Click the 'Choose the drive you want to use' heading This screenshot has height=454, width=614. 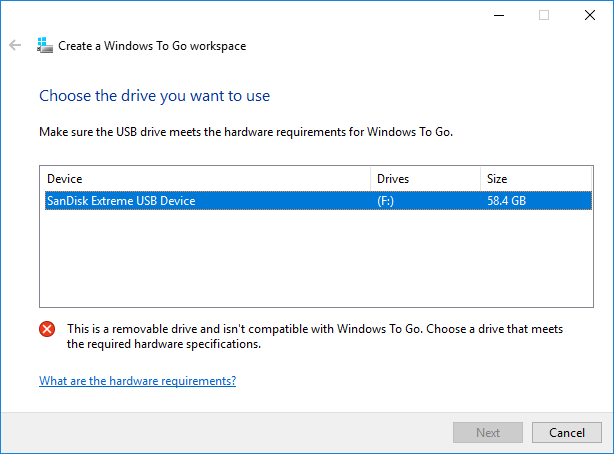pyautogui.click(x=154, y=96)
